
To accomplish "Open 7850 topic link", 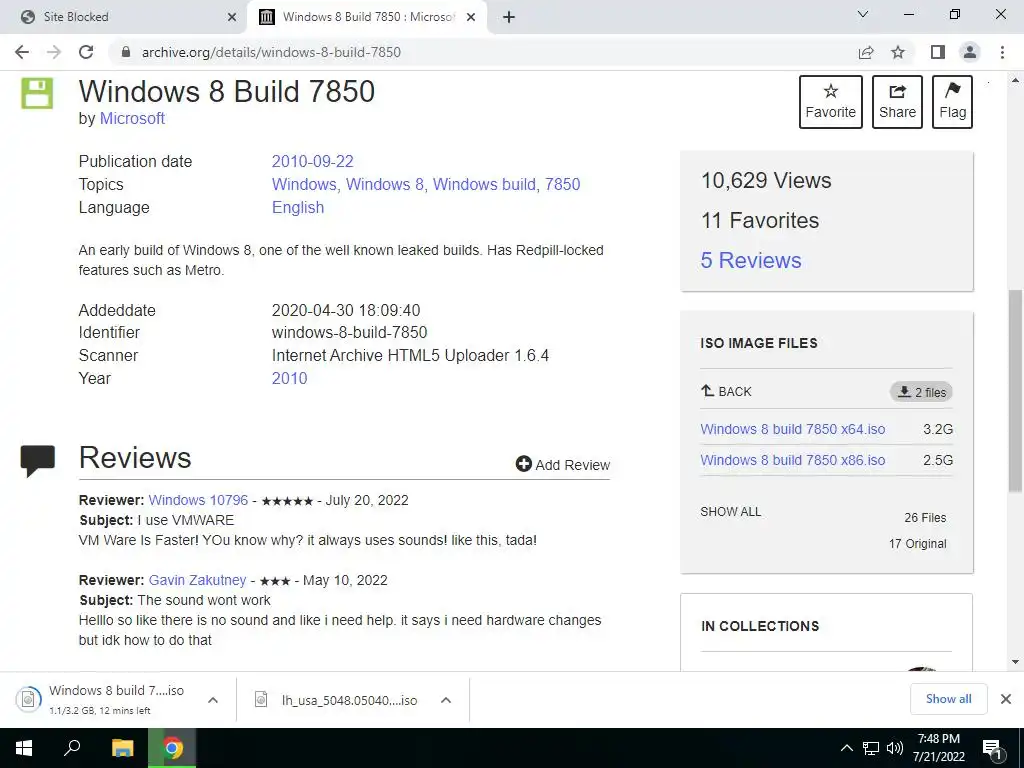I will (x=562, y=184).
